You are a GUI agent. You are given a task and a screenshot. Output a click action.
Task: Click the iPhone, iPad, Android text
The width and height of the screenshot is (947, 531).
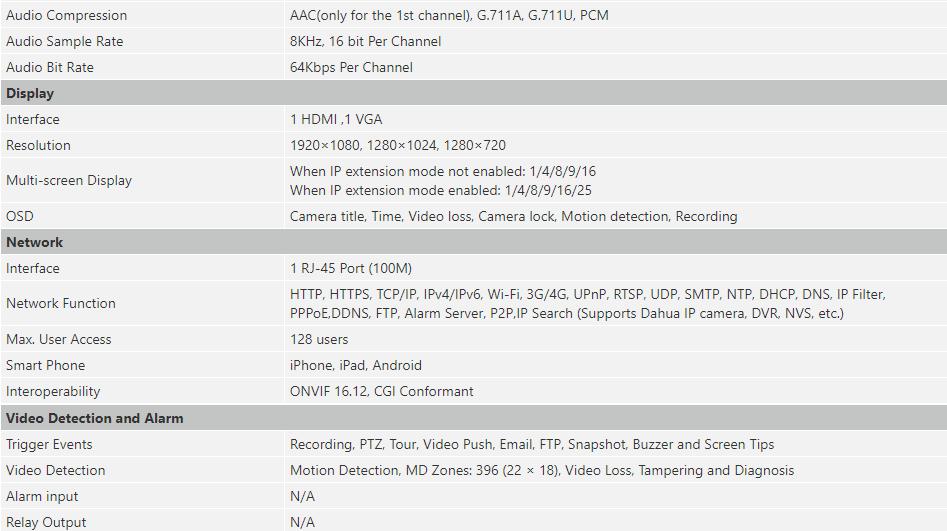pyautogui.click(x=356, y=365)
